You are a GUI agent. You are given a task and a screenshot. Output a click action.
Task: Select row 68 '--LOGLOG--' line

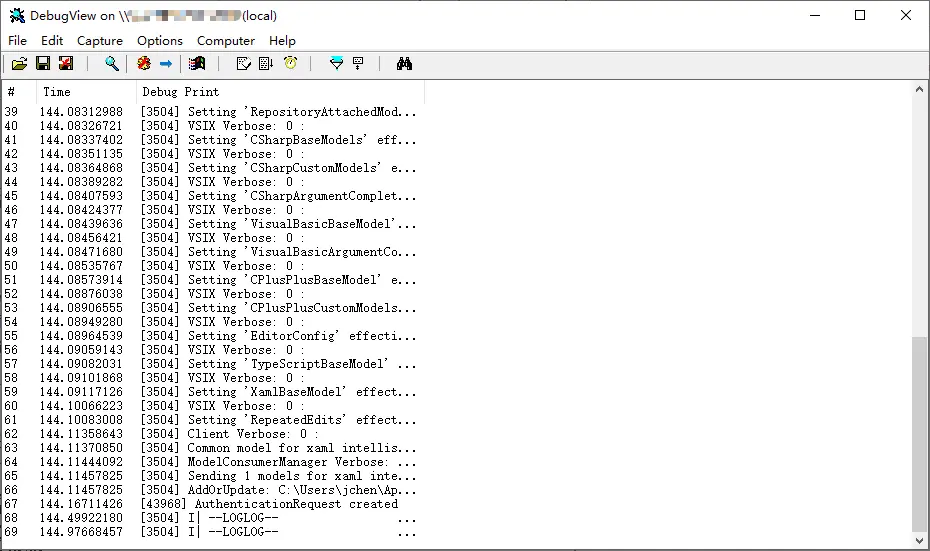pos(211,518)
